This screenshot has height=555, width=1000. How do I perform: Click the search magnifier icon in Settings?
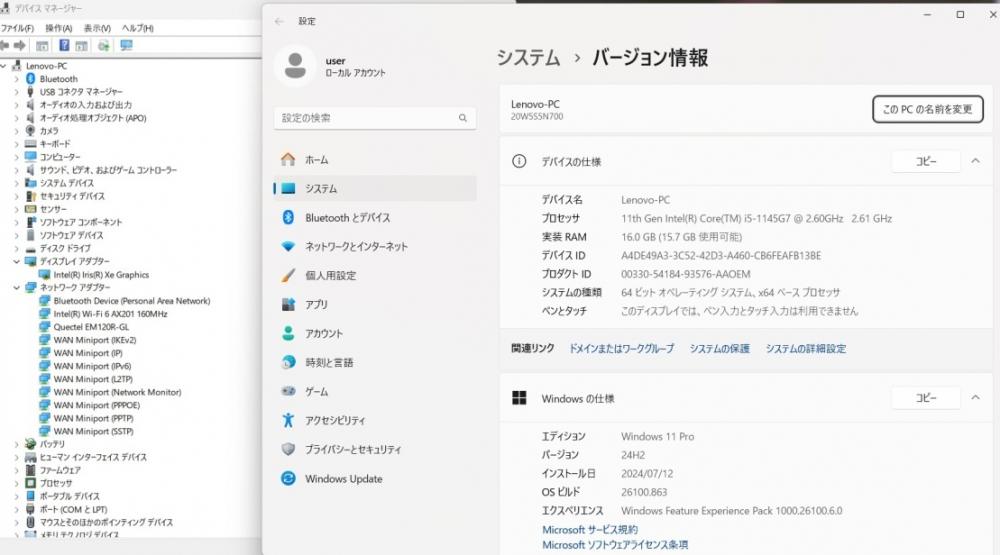click(x=463, y=118)
